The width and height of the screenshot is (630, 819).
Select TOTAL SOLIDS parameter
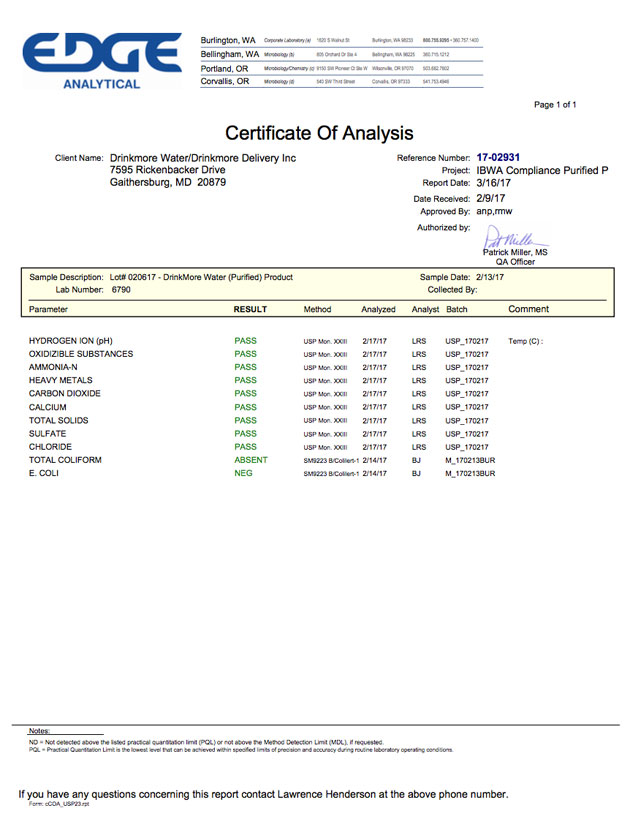click(x=59, y=420)
